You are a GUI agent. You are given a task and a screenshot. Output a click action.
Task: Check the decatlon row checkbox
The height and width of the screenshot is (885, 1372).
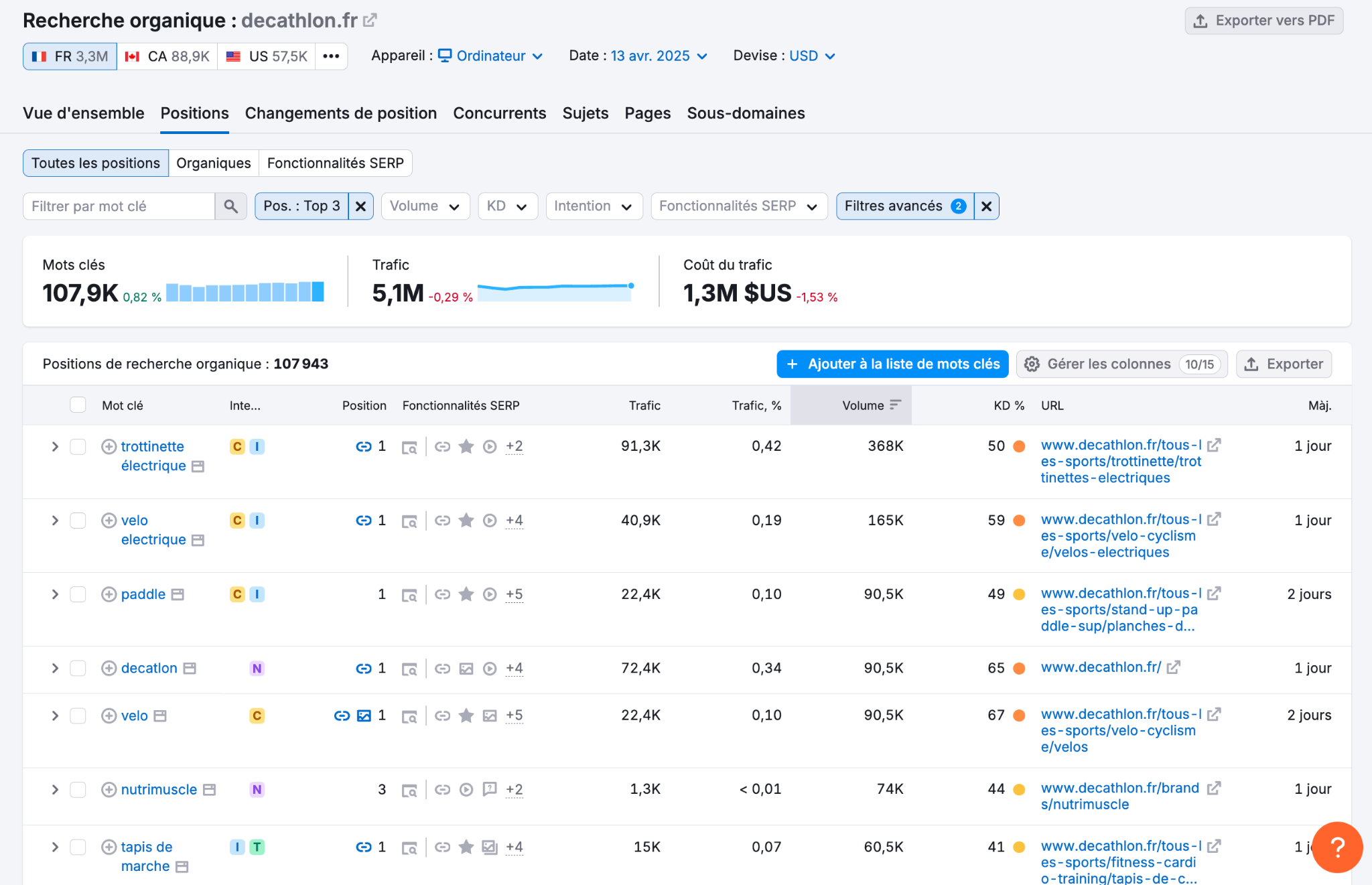point(78,669)
